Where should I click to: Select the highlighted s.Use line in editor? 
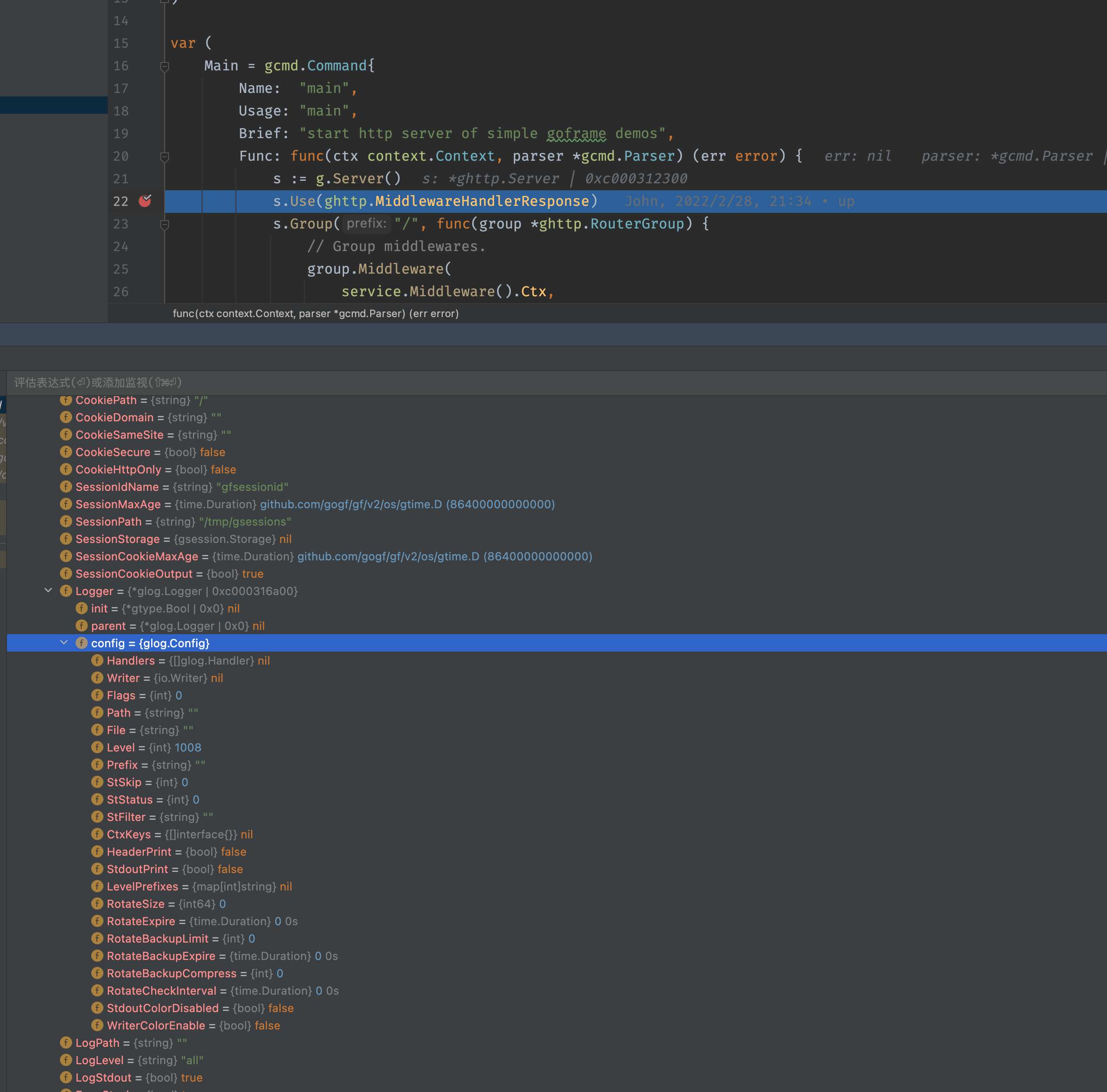434,201
